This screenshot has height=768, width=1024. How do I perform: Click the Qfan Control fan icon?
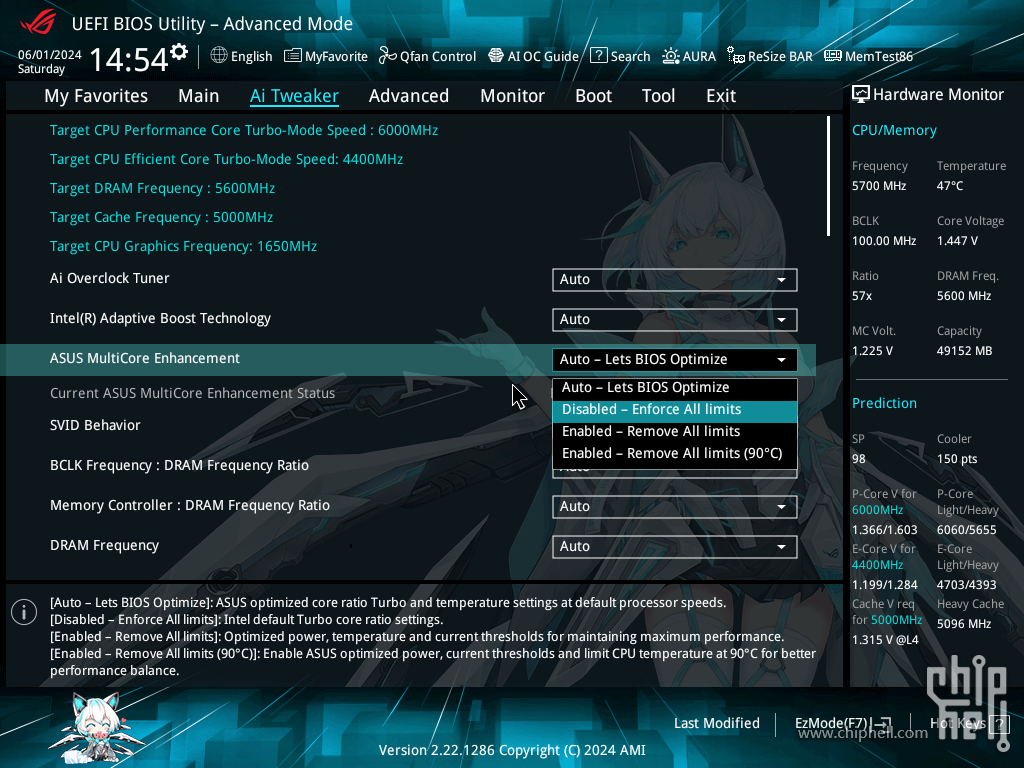point(387,56)
